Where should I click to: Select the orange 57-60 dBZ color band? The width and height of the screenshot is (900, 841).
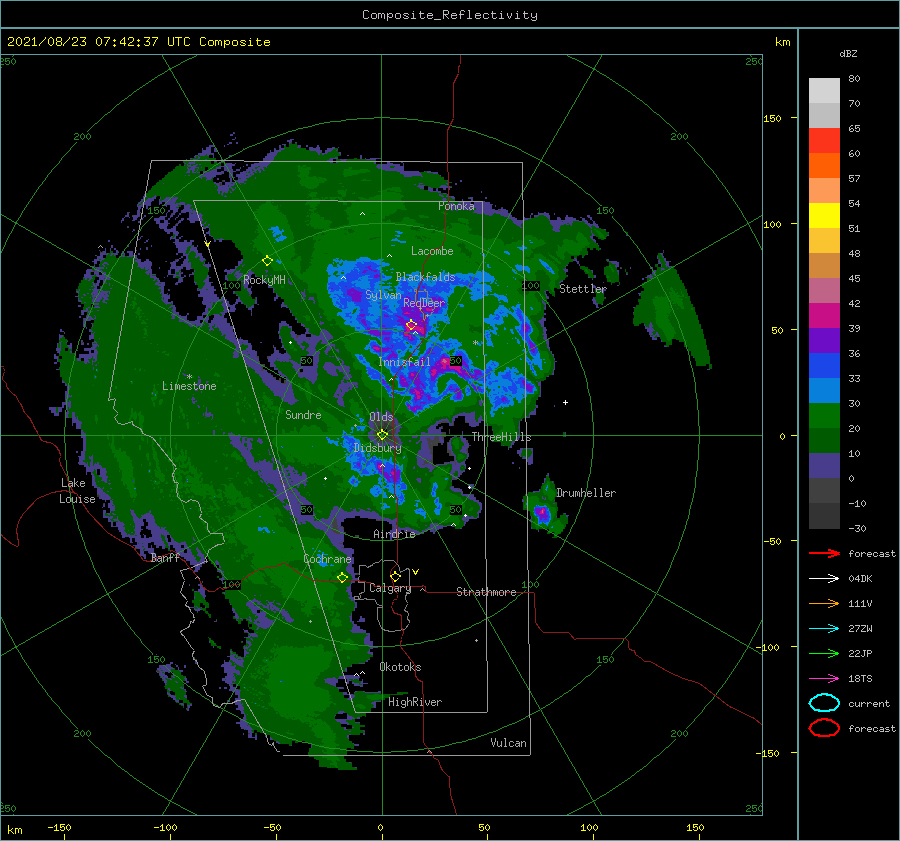click(824, 166)
